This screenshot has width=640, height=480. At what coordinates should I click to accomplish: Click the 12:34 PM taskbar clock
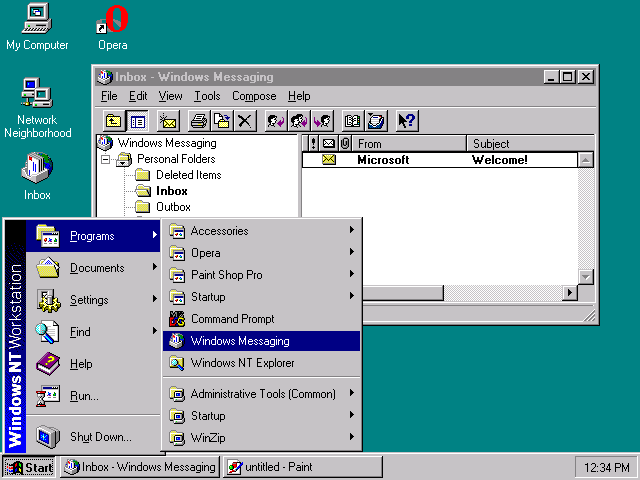tap(607, 467)
